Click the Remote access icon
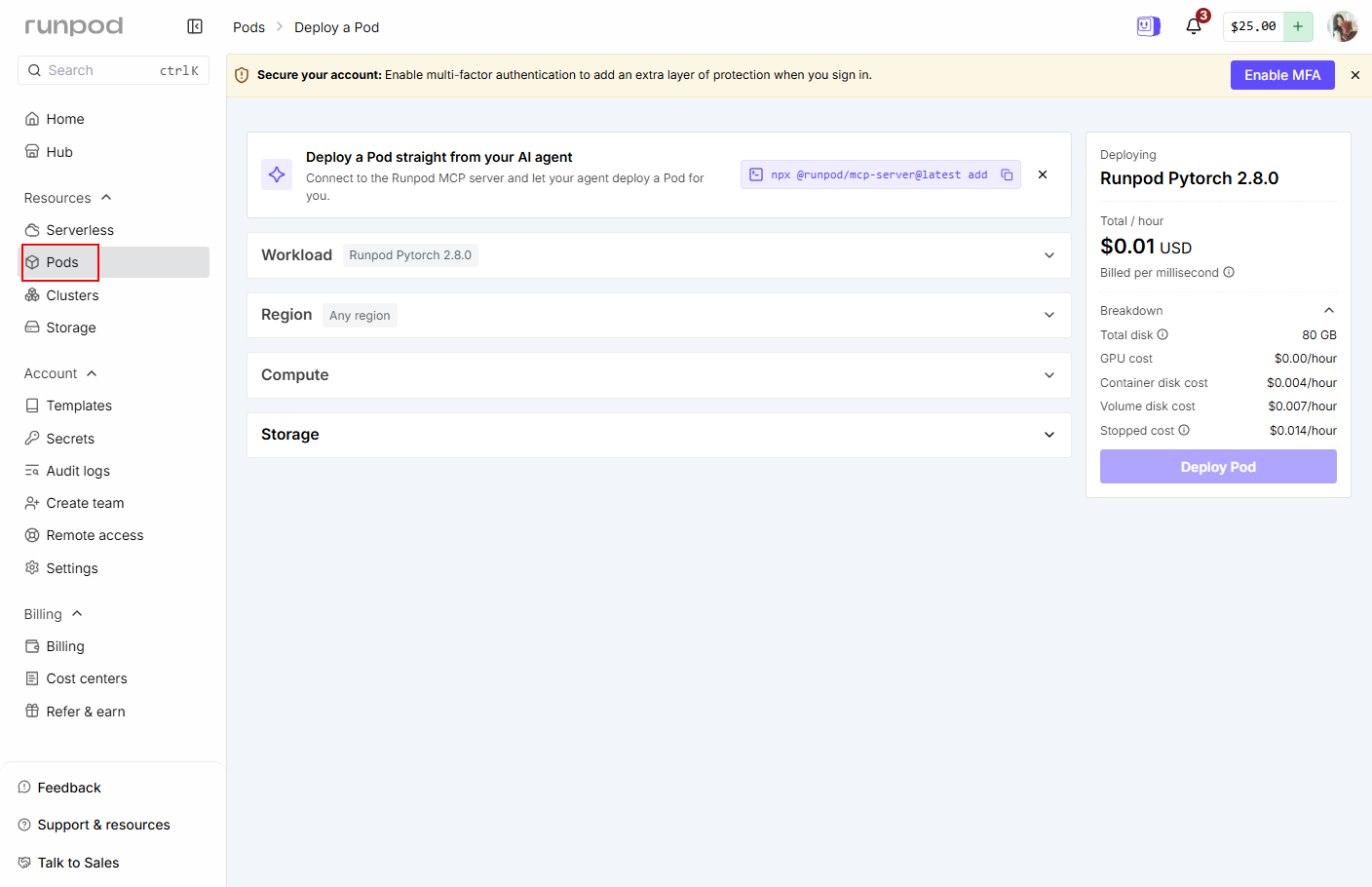The image size is (1372, 887). pyautogui.click(x=32, y=535)
